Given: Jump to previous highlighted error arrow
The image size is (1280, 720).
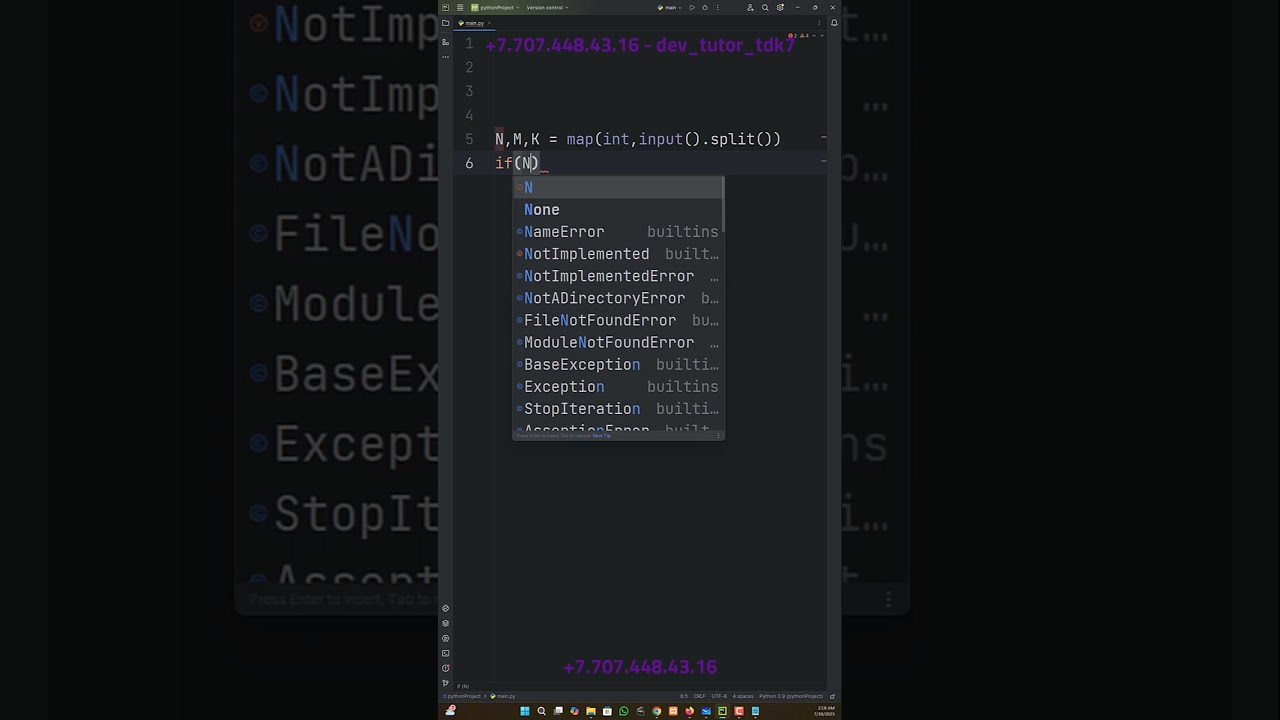Looking at the screenshot, I should pos(814,35).
